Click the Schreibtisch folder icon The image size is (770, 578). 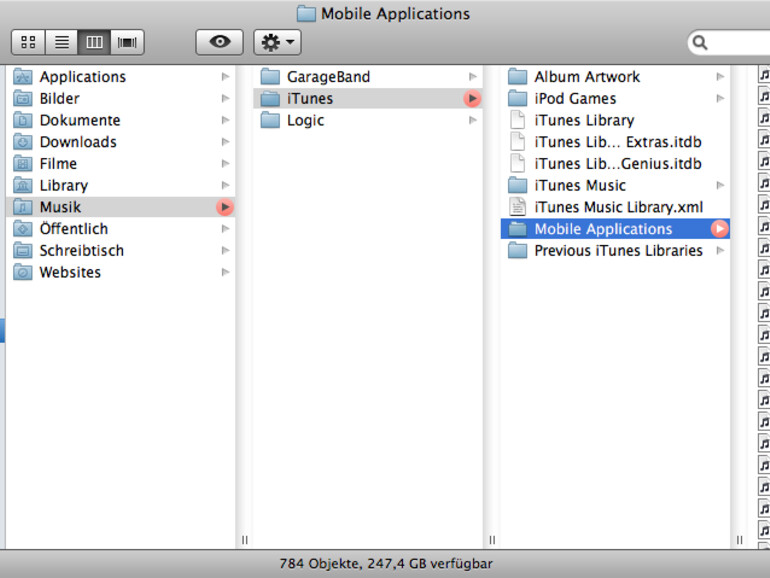(x=23, y=250)
